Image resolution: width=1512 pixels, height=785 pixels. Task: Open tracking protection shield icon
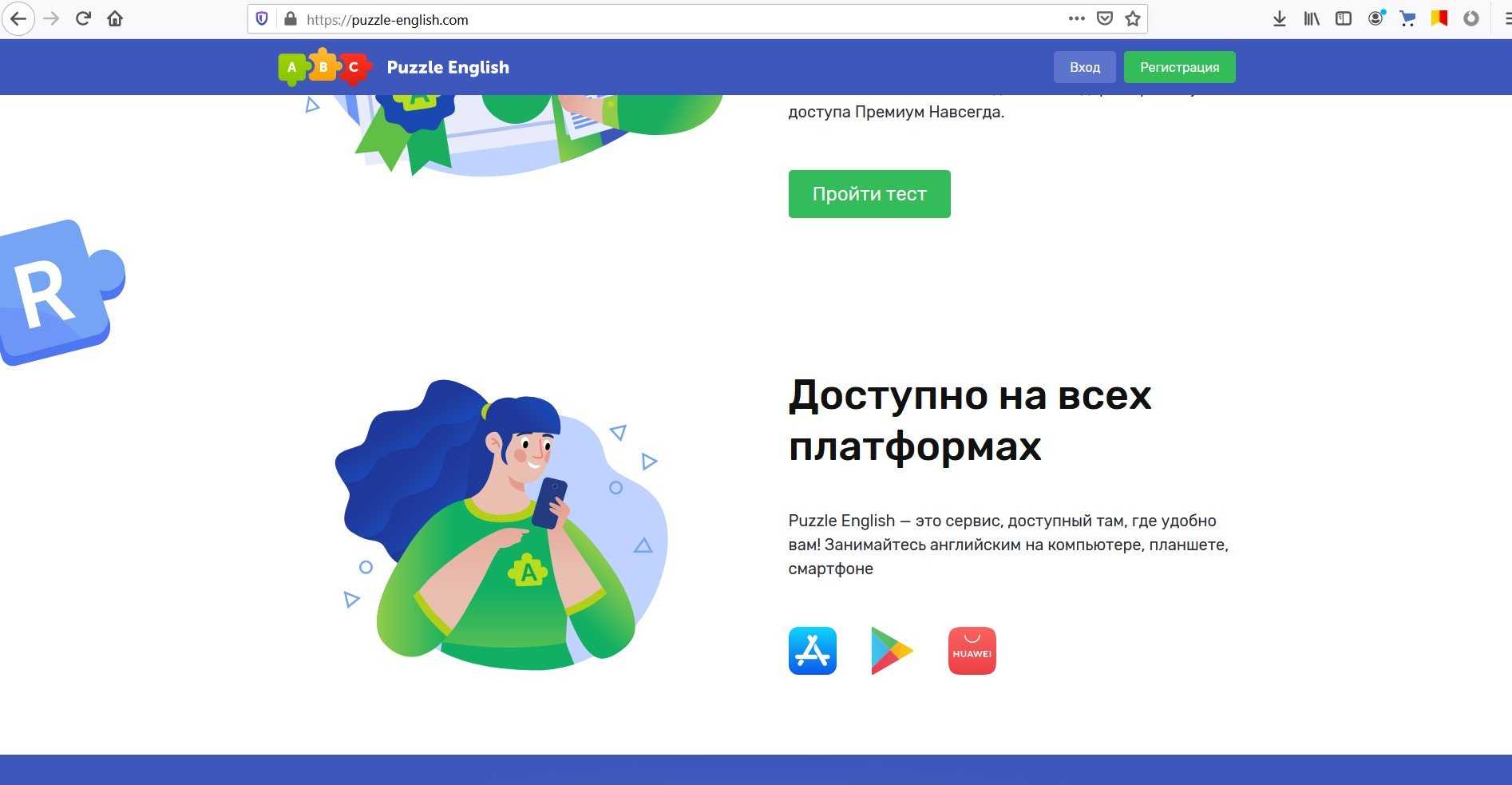pos(262,18)
